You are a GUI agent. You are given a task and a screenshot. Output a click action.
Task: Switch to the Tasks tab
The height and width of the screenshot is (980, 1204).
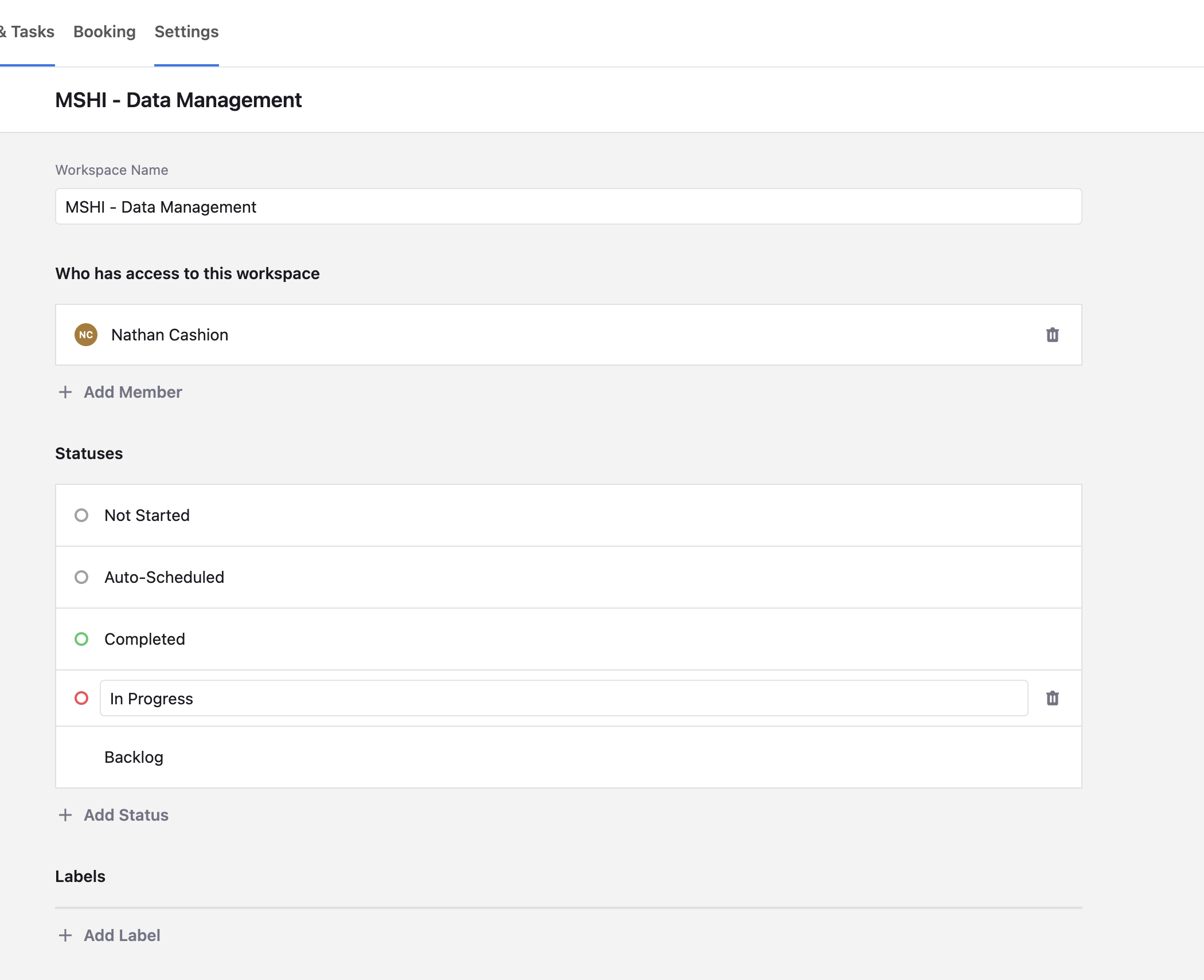tap(27, 32)
